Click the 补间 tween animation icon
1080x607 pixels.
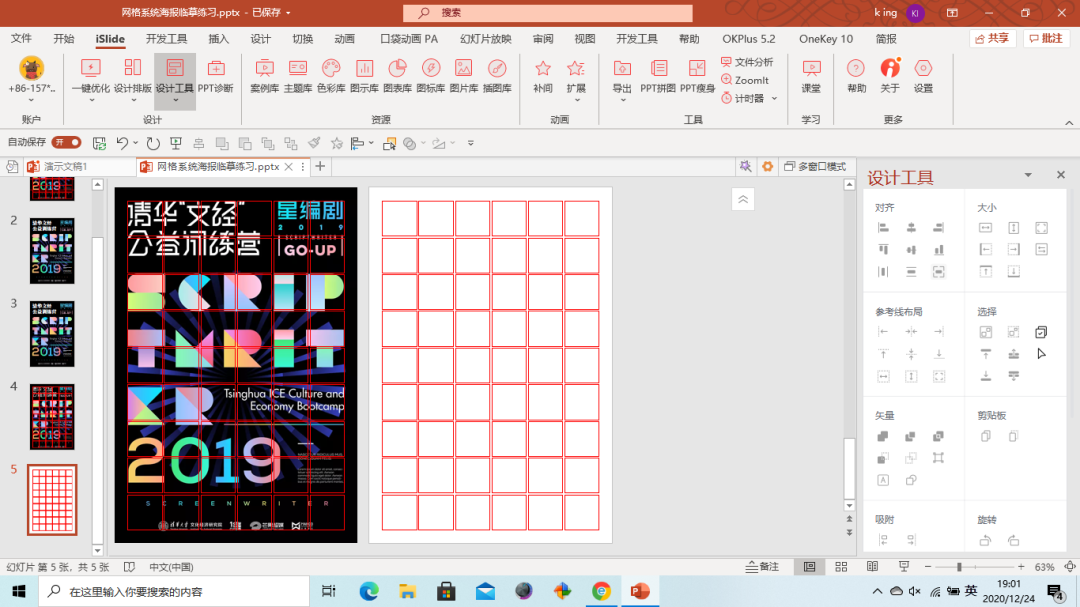click(x=543, y=76)
